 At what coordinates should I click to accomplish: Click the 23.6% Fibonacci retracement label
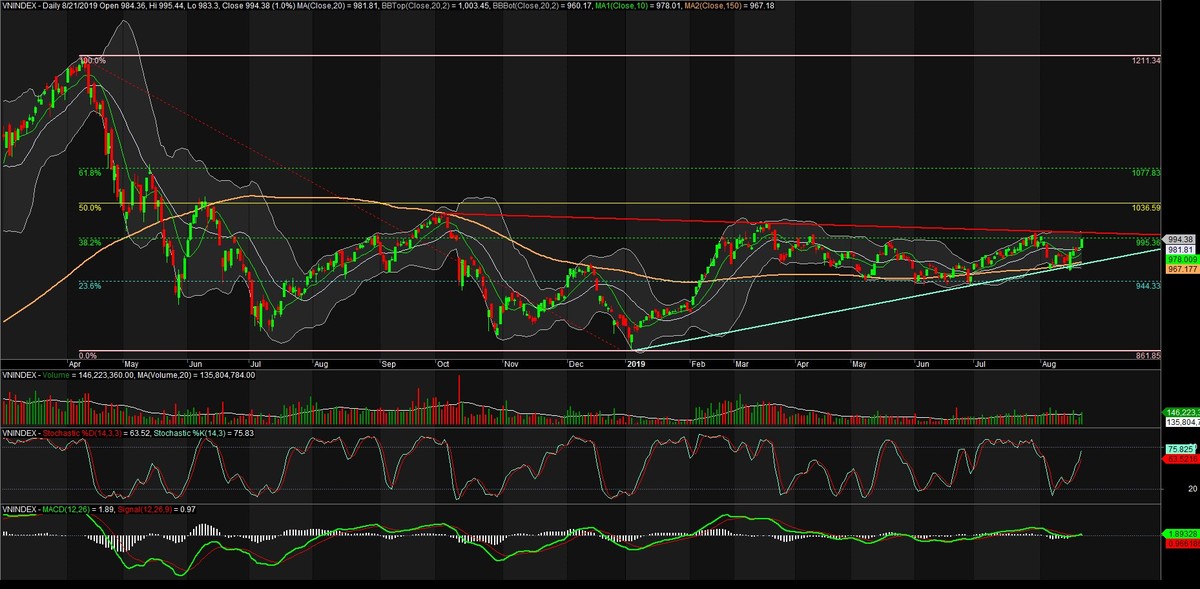[90, 286]
